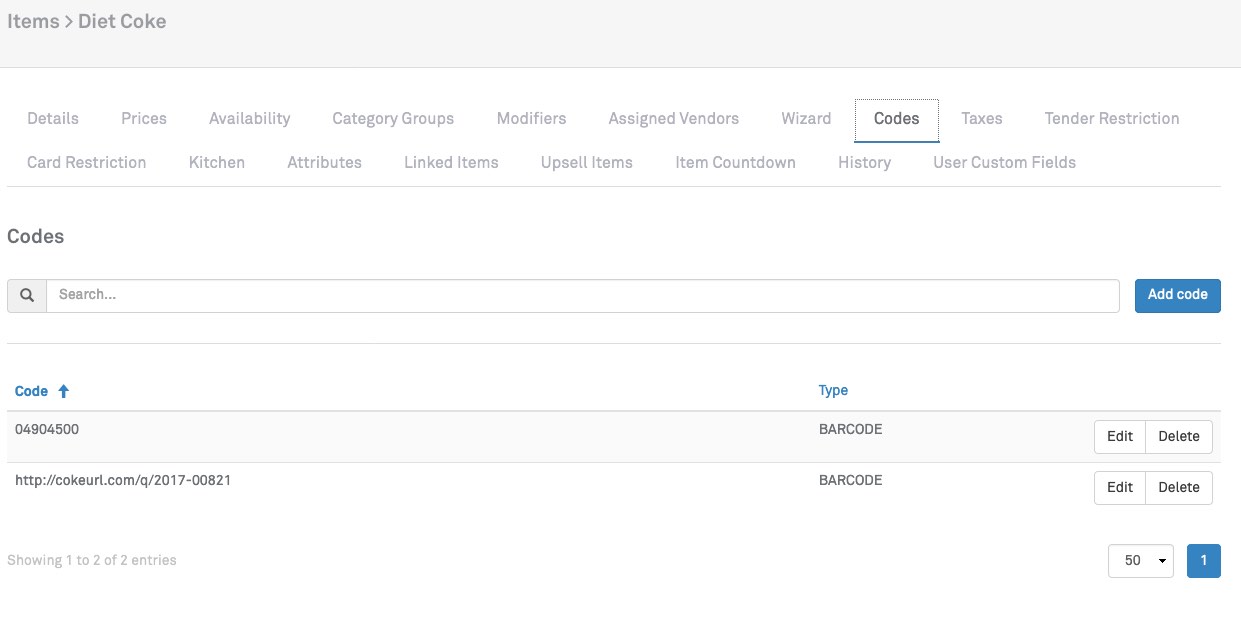Go to Category Groups tab
The height and width of the screenshot is (635, 1241).
[x=393, y=119]
